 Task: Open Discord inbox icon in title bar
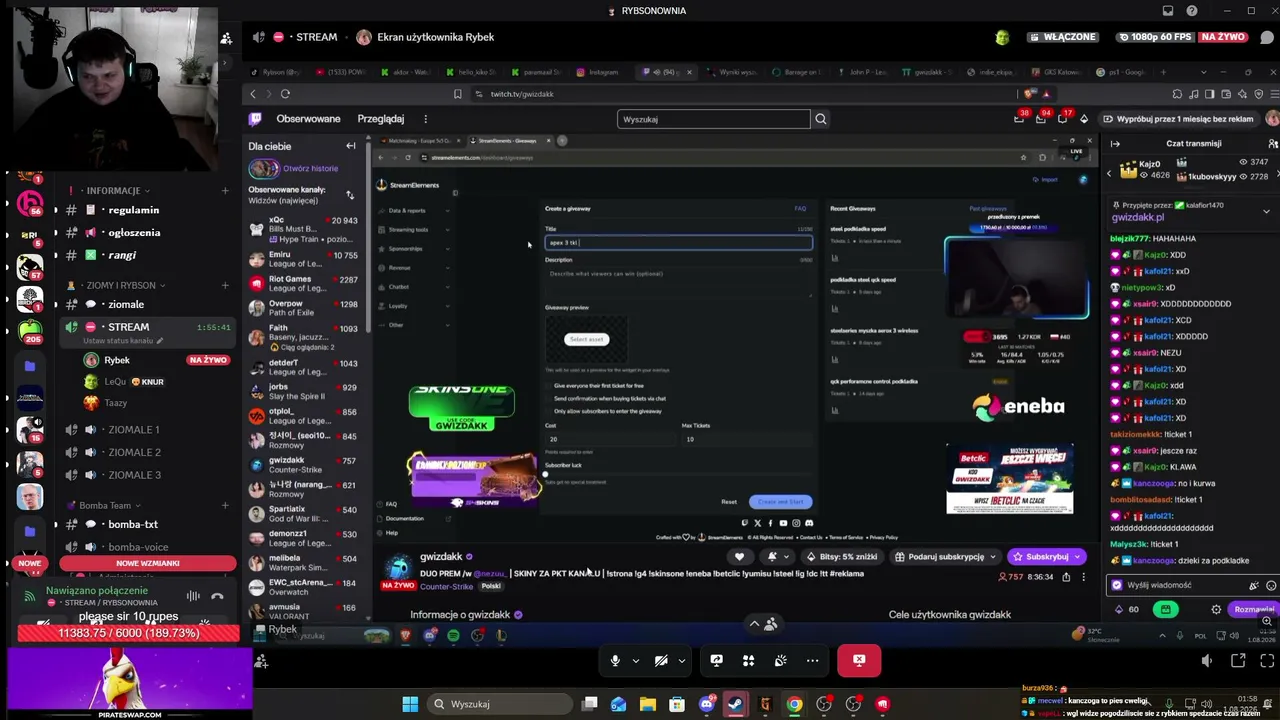[x=1168, y=11]
